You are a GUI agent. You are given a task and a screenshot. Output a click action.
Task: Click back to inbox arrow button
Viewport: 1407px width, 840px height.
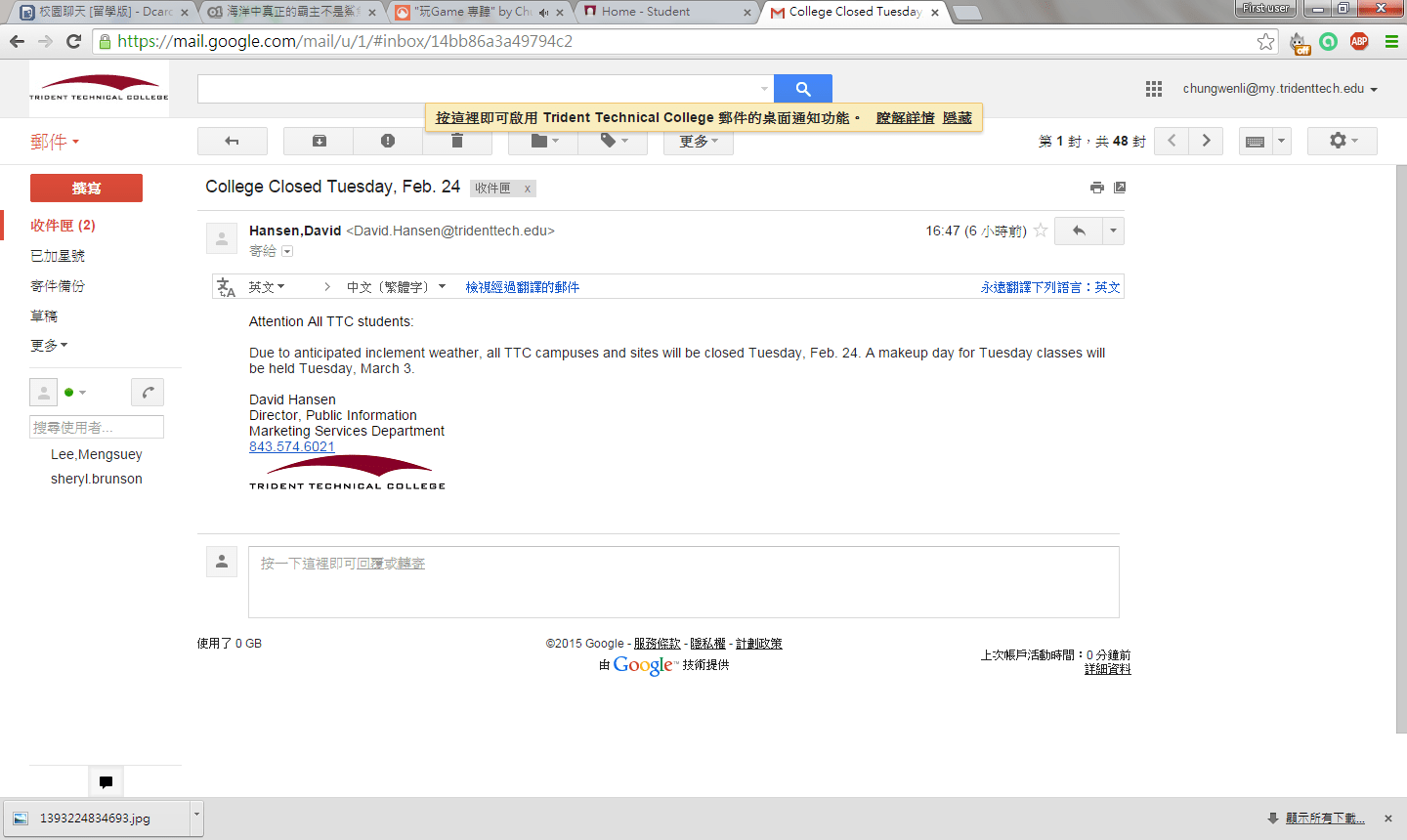point(232,141)
